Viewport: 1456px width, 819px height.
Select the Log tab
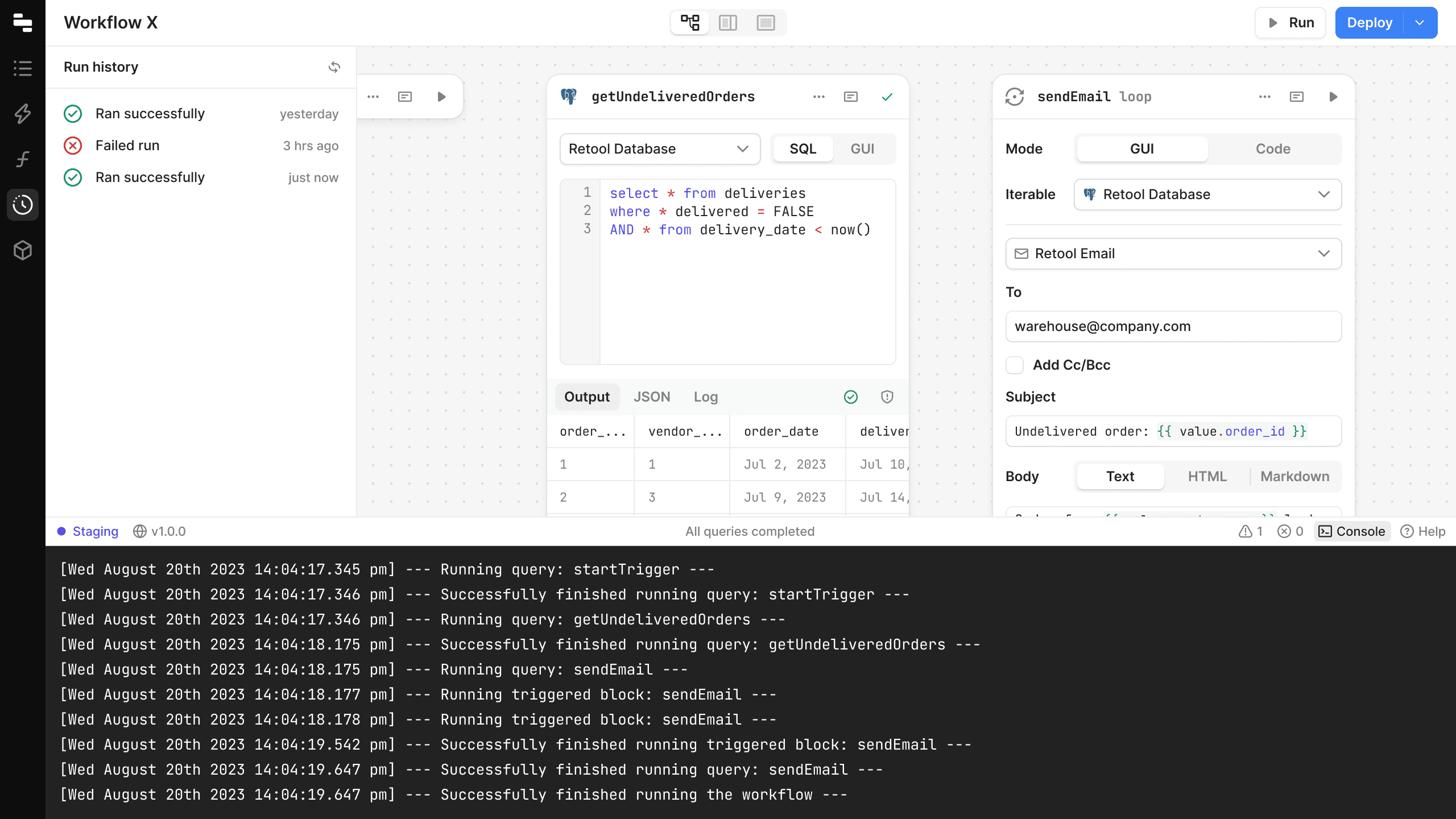coord(706,397)
